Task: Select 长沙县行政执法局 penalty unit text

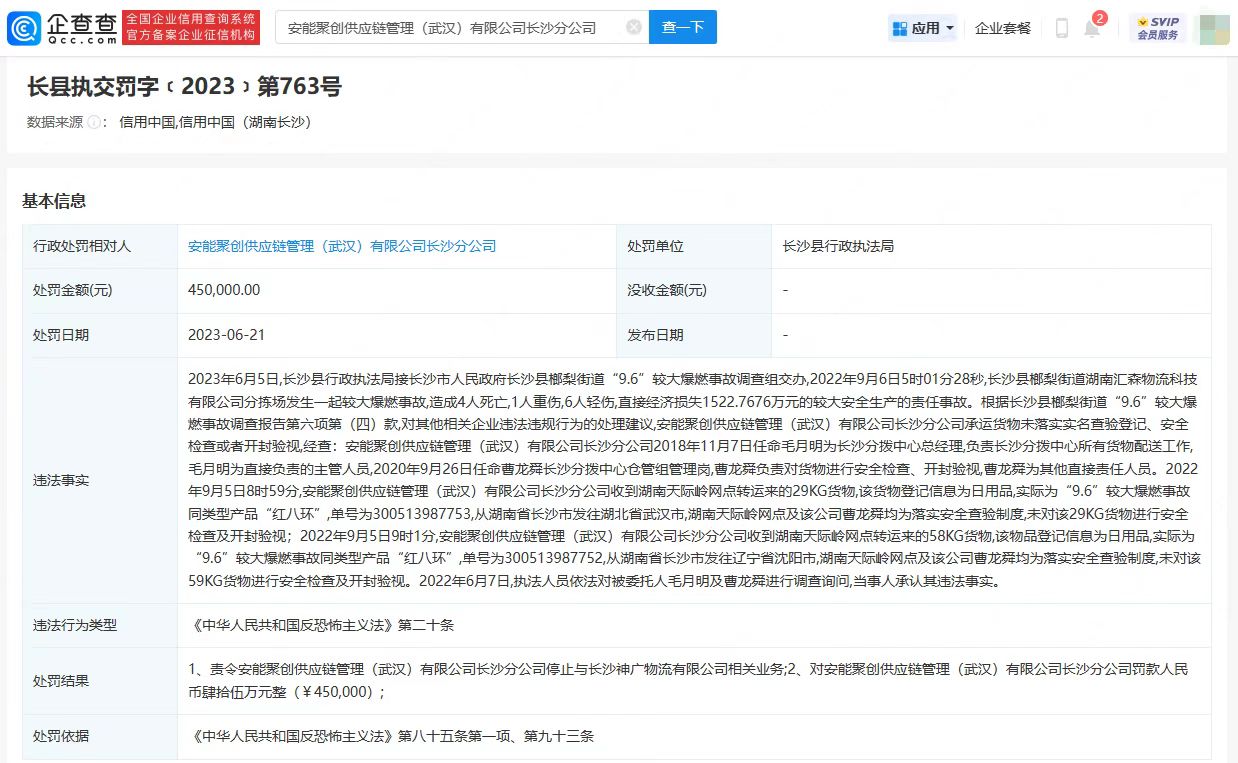Action: pyautogui.click(x=838, y=246)
